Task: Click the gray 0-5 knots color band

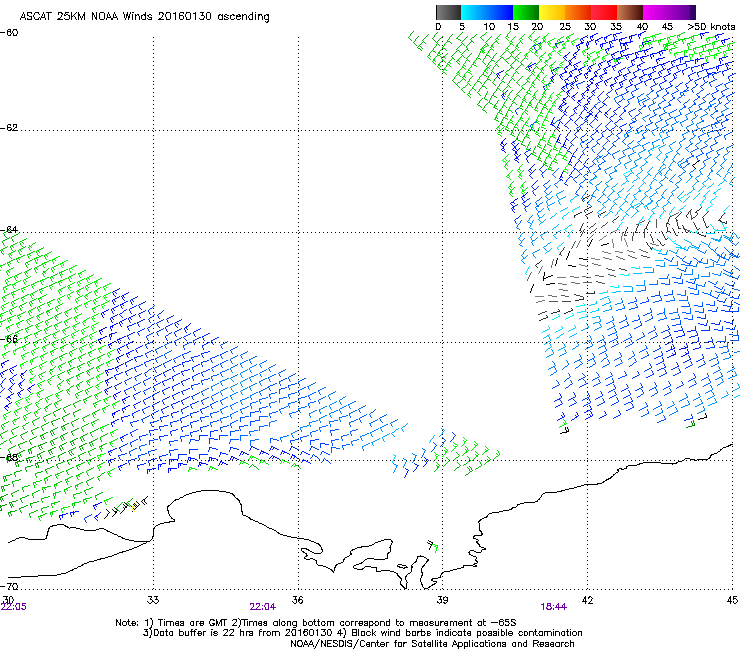Action: pos(448,12)
